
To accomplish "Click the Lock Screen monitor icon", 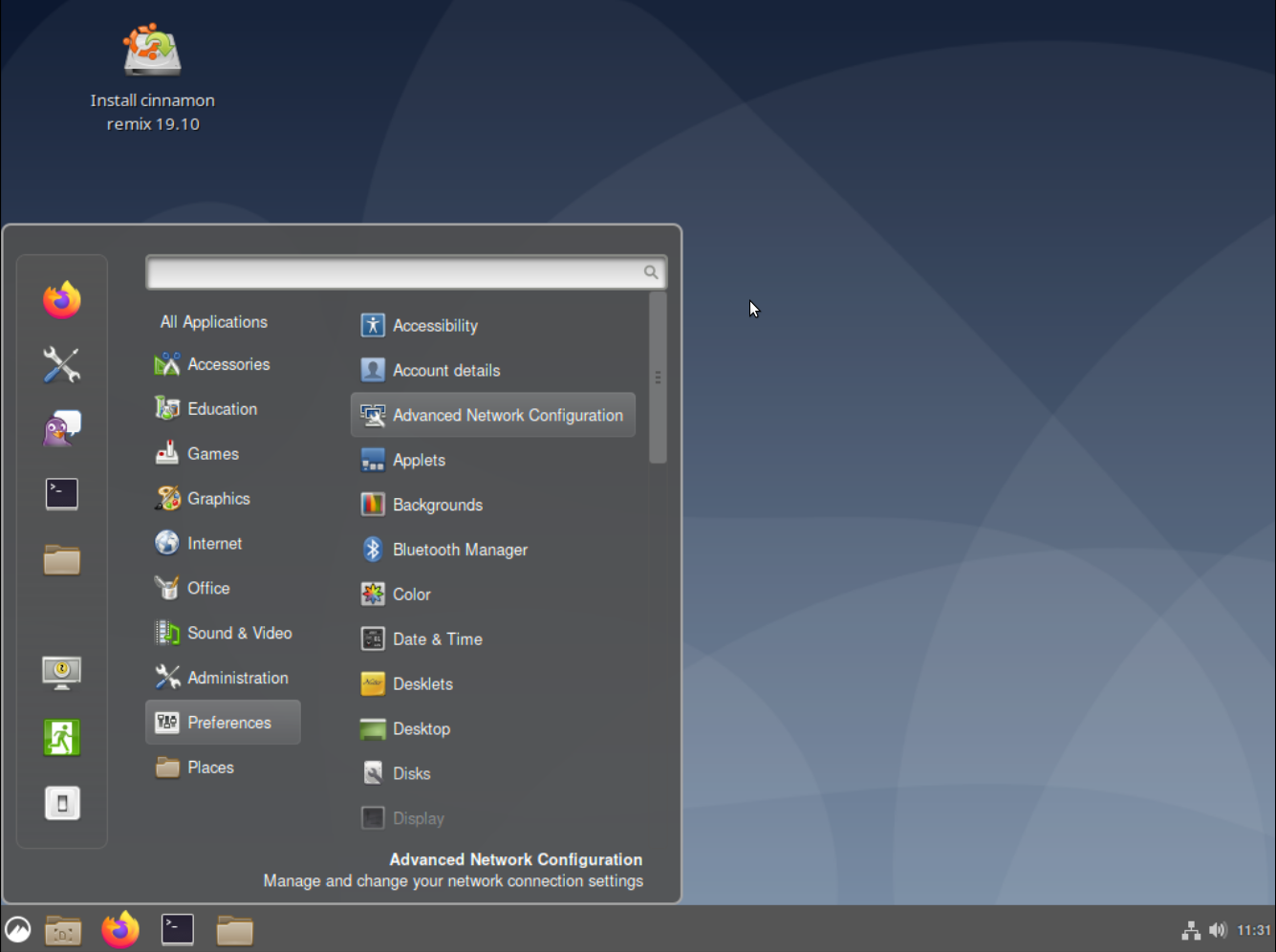I will pyautogui.click(x=62, y=673).
